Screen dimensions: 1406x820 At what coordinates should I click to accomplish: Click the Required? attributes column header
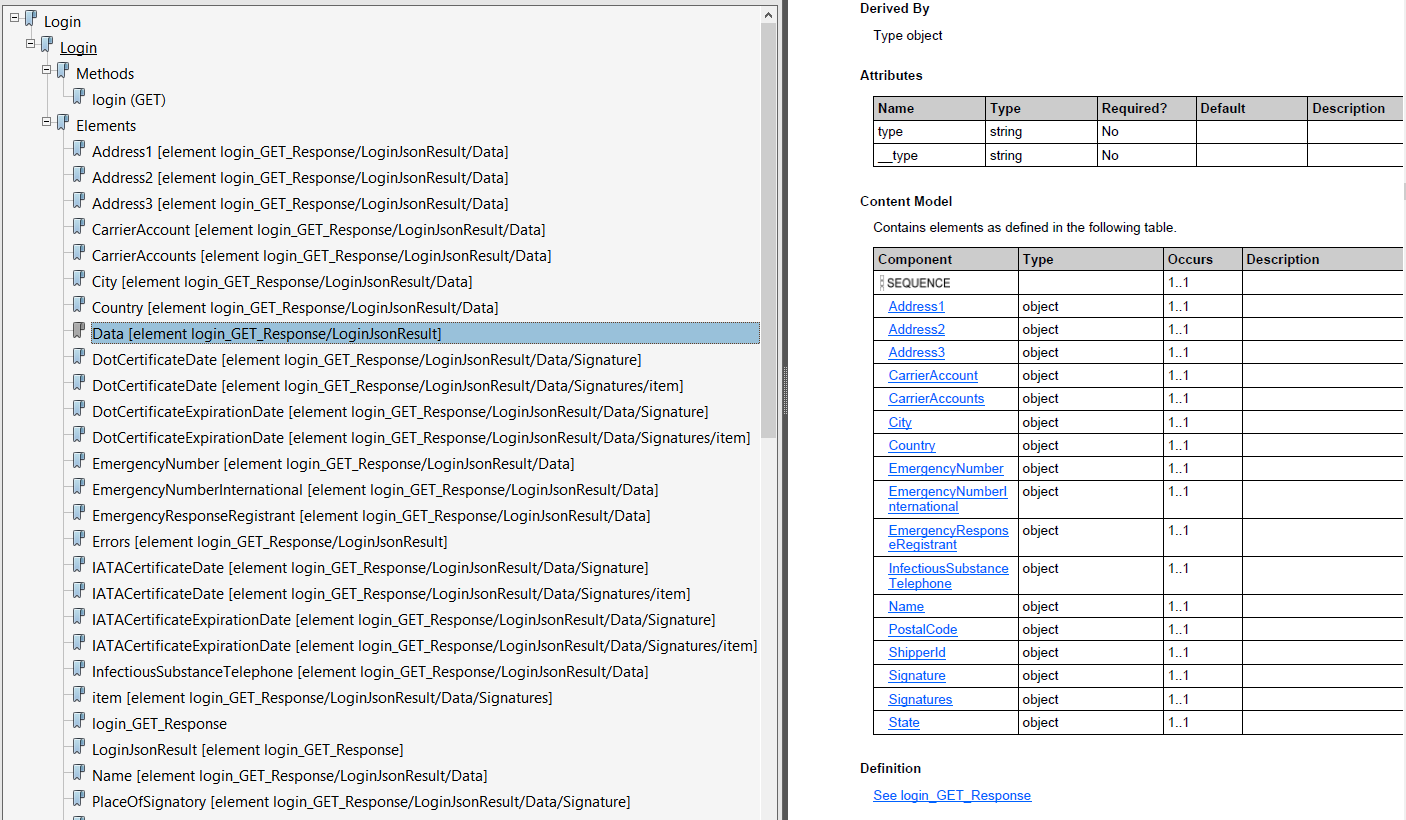[1146, 108]
